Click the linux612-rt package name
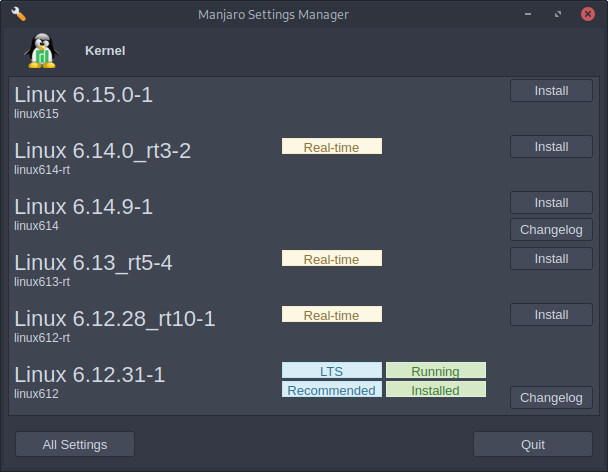This screenshot has width=608, height=472. pos(42,338)
